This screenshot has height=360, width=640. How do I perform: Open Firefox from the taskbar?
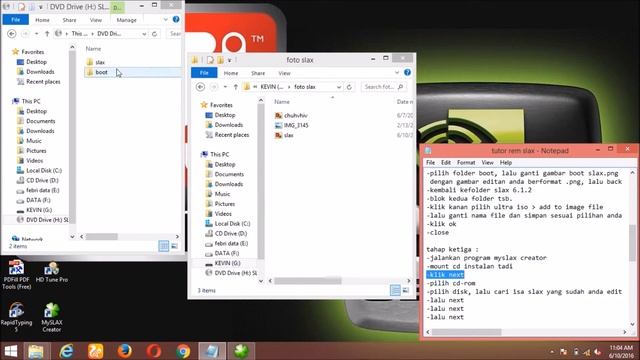(x=124, y=351)
